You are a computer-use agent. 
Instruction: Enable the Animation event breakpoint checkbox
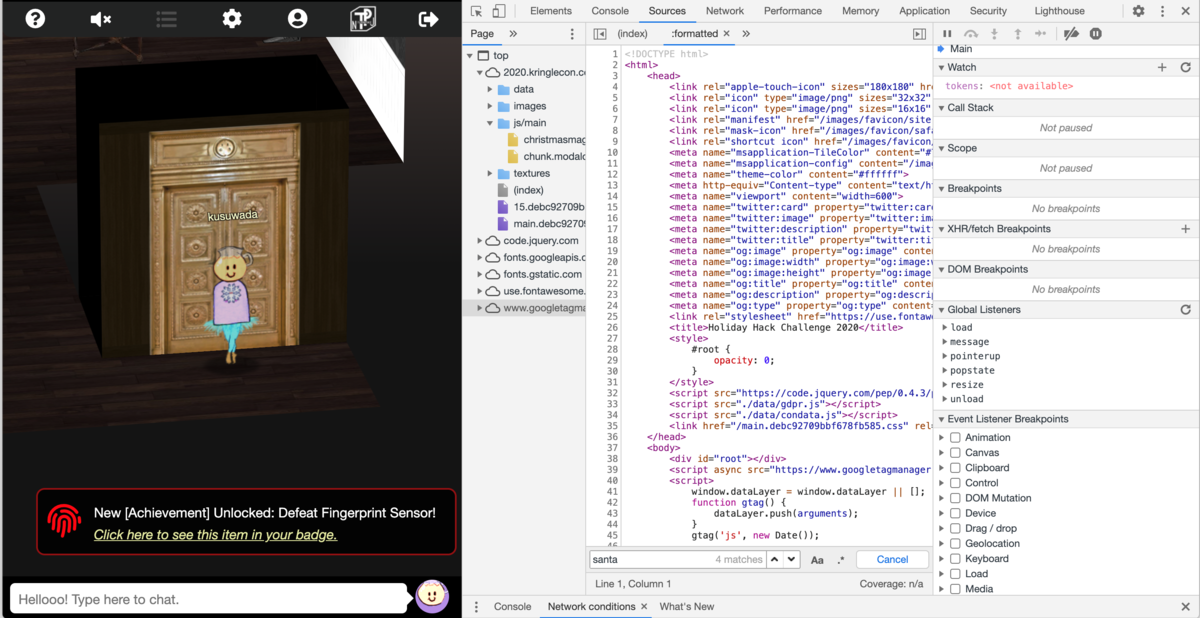point(955,438)
